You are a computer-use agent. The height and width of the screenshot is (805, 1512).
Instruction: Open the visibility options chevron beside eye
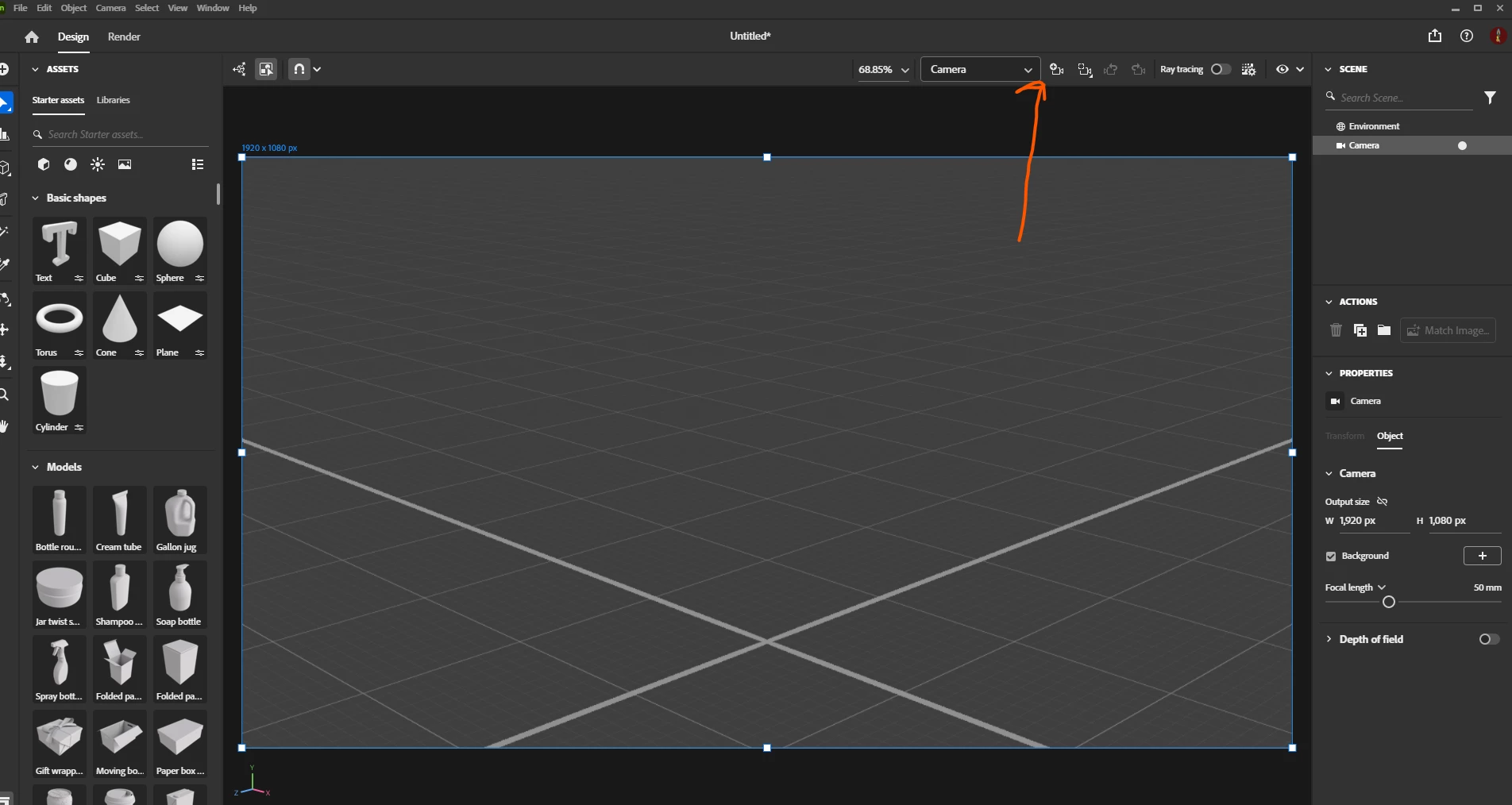[1300, 69]
